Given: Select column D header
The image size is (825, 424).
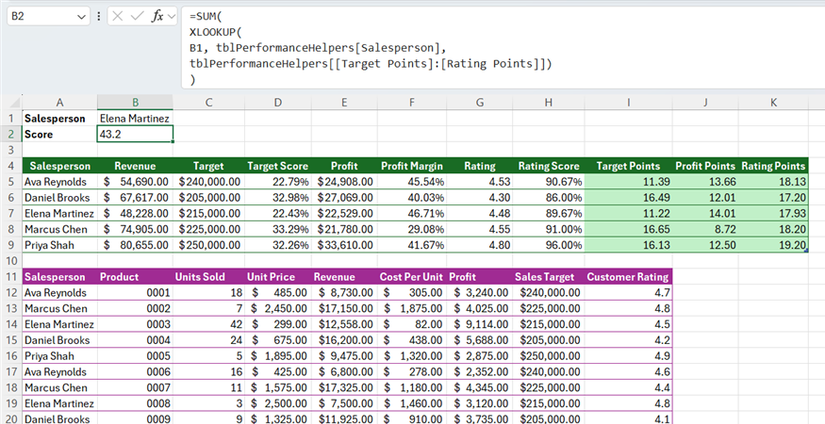Looking at the screenshot, I should [x=278, y=103].
